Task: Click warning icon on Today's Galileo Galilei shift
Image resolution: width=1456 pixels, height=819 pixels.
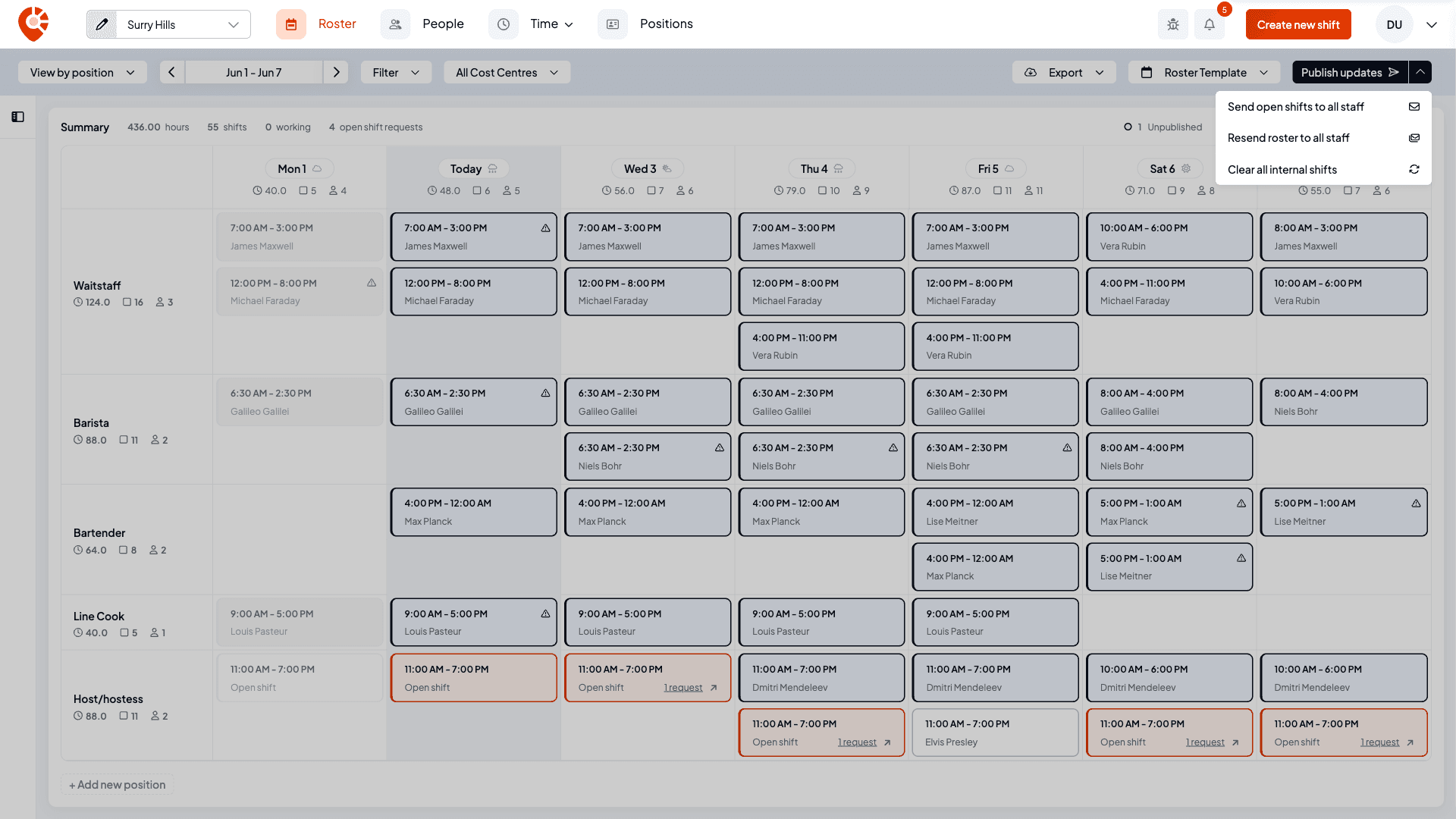Action: pyautogui.click(x=545, y=393)
